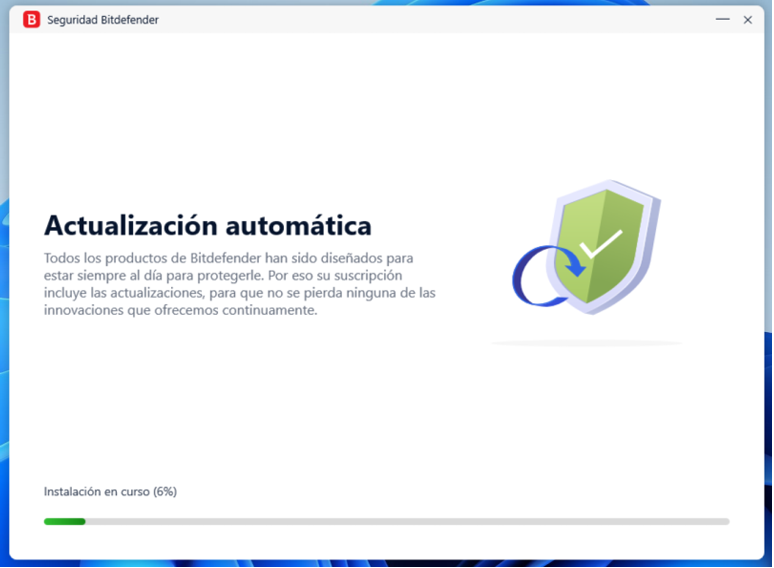Click the right end of the progress bar
Image resolution: width=774 pixels, height=568 pixels.
(725, 521)
